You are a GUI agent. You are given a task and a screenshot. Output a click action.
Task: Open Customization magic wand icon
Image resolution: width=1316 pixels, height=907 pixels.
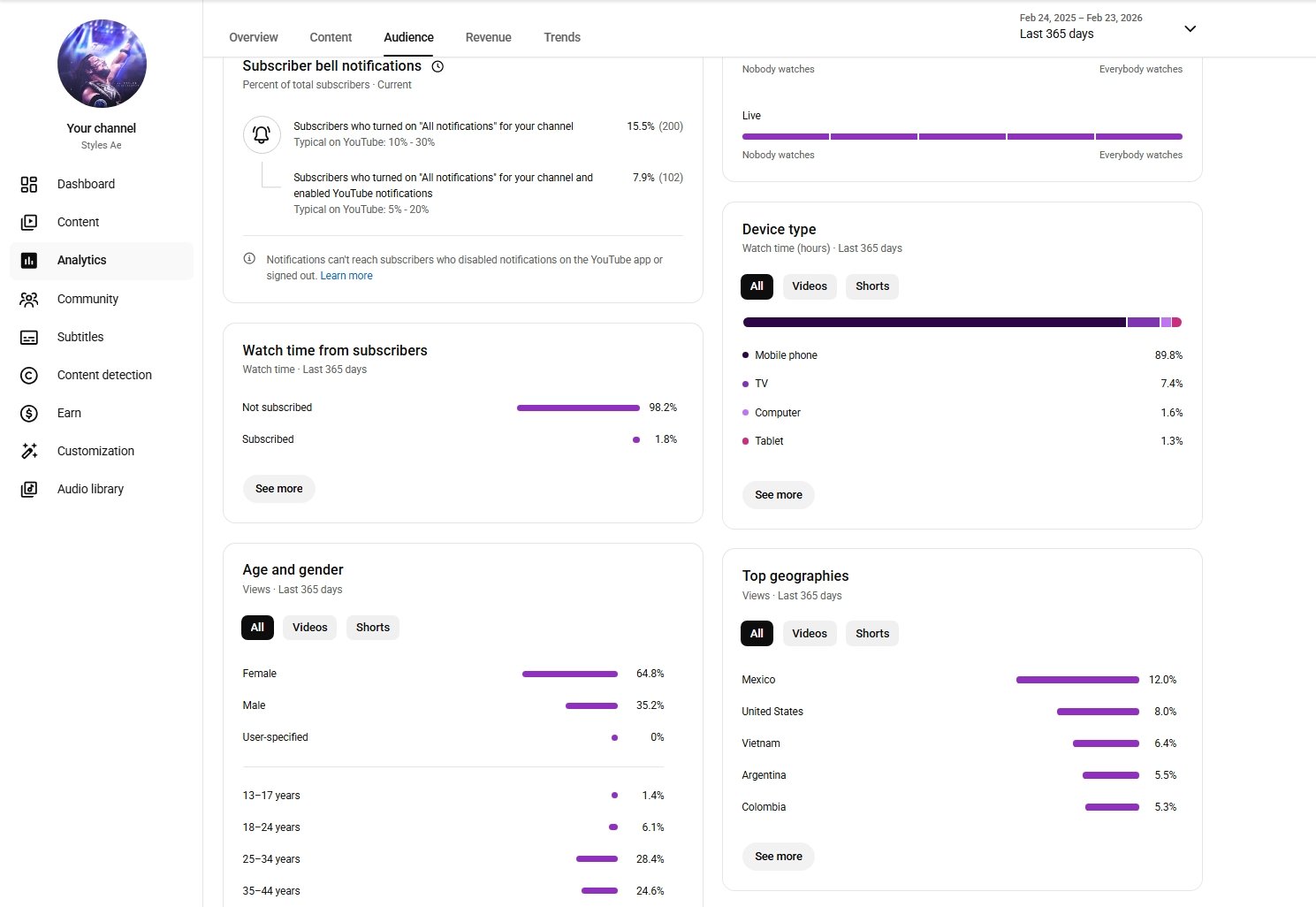[x=29, y=452]
